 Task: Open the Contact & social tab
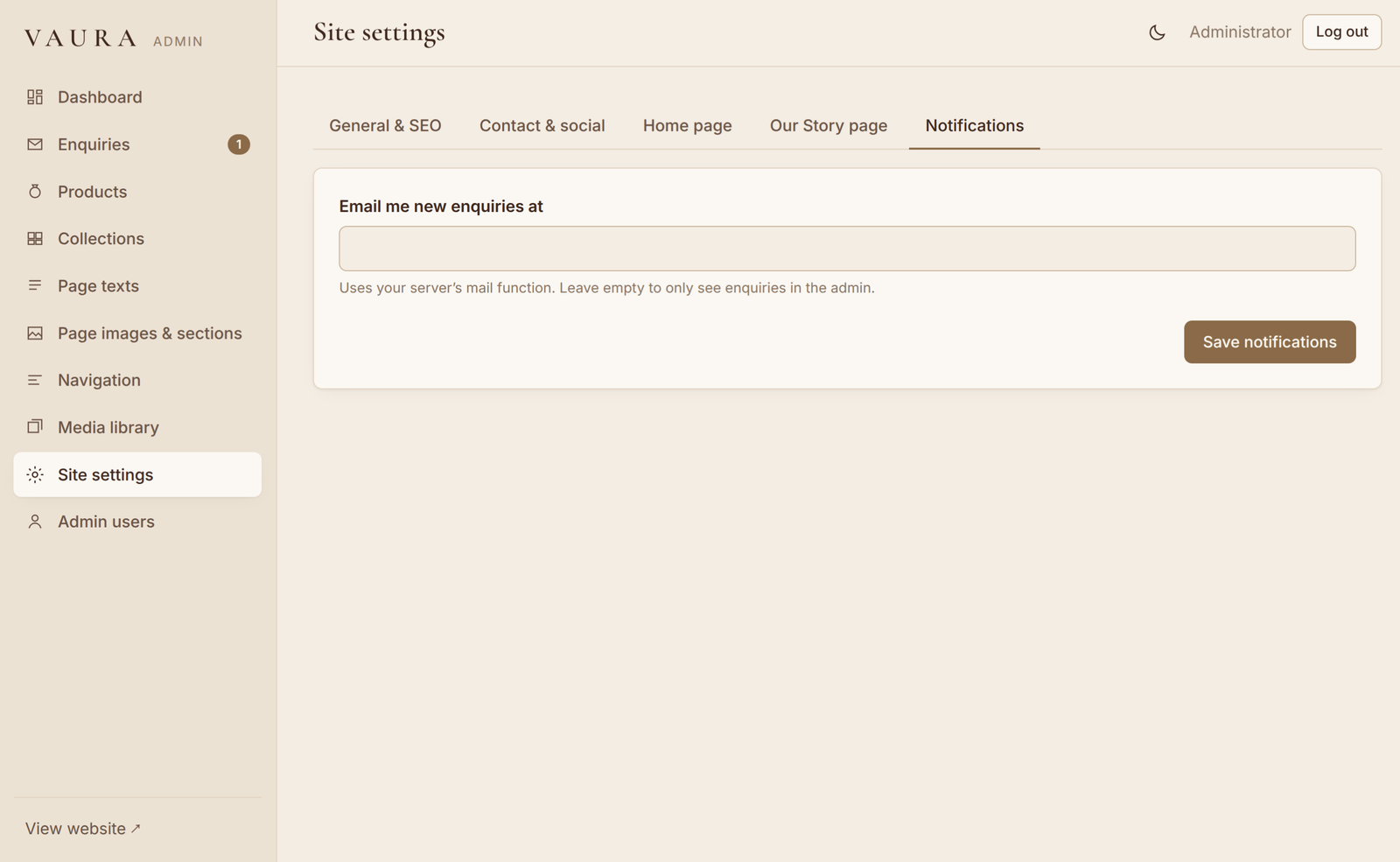point(542,126)
